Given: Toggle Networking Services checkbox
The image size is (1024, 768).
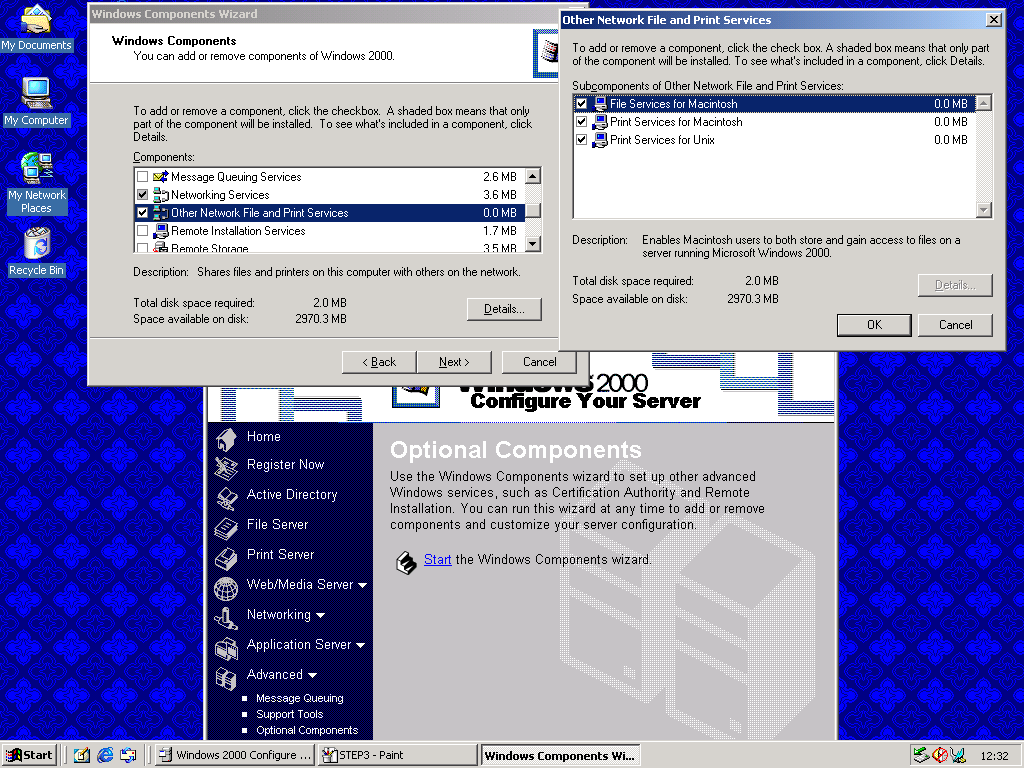Looking at the screenshot, I should [142, 195].
